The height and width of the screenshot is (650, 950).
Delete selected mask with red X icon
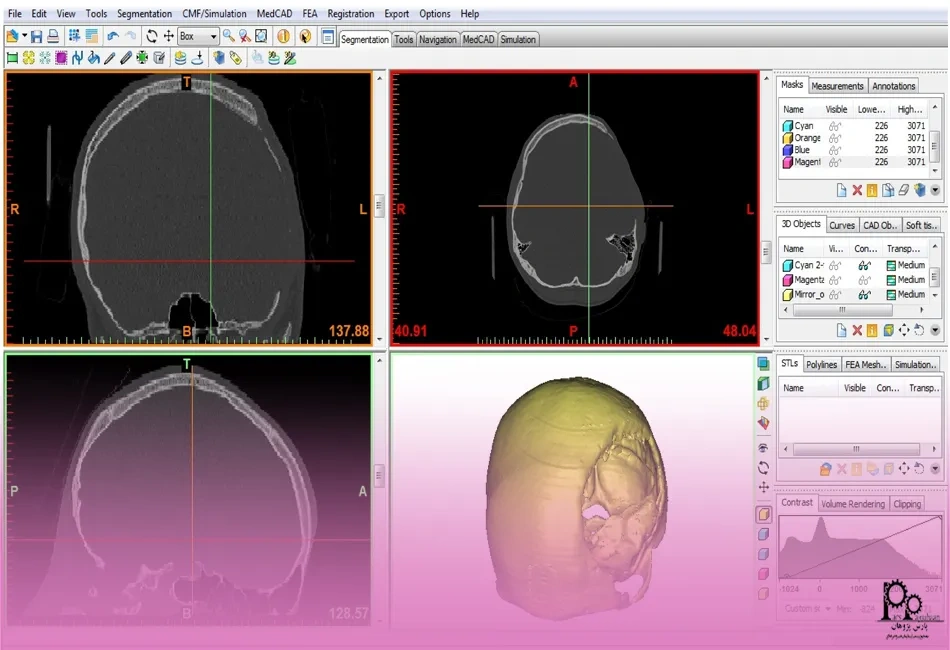[857, 190]
